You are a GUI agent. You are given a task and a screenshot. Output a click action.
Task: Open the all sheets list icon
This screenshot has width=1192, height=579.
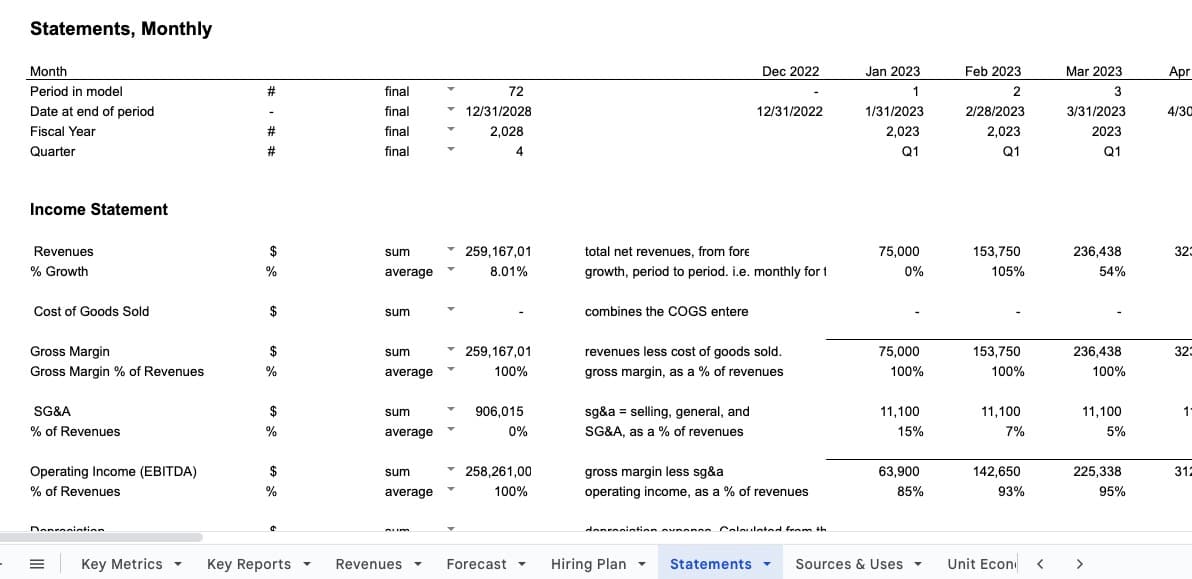pos(37,564)
